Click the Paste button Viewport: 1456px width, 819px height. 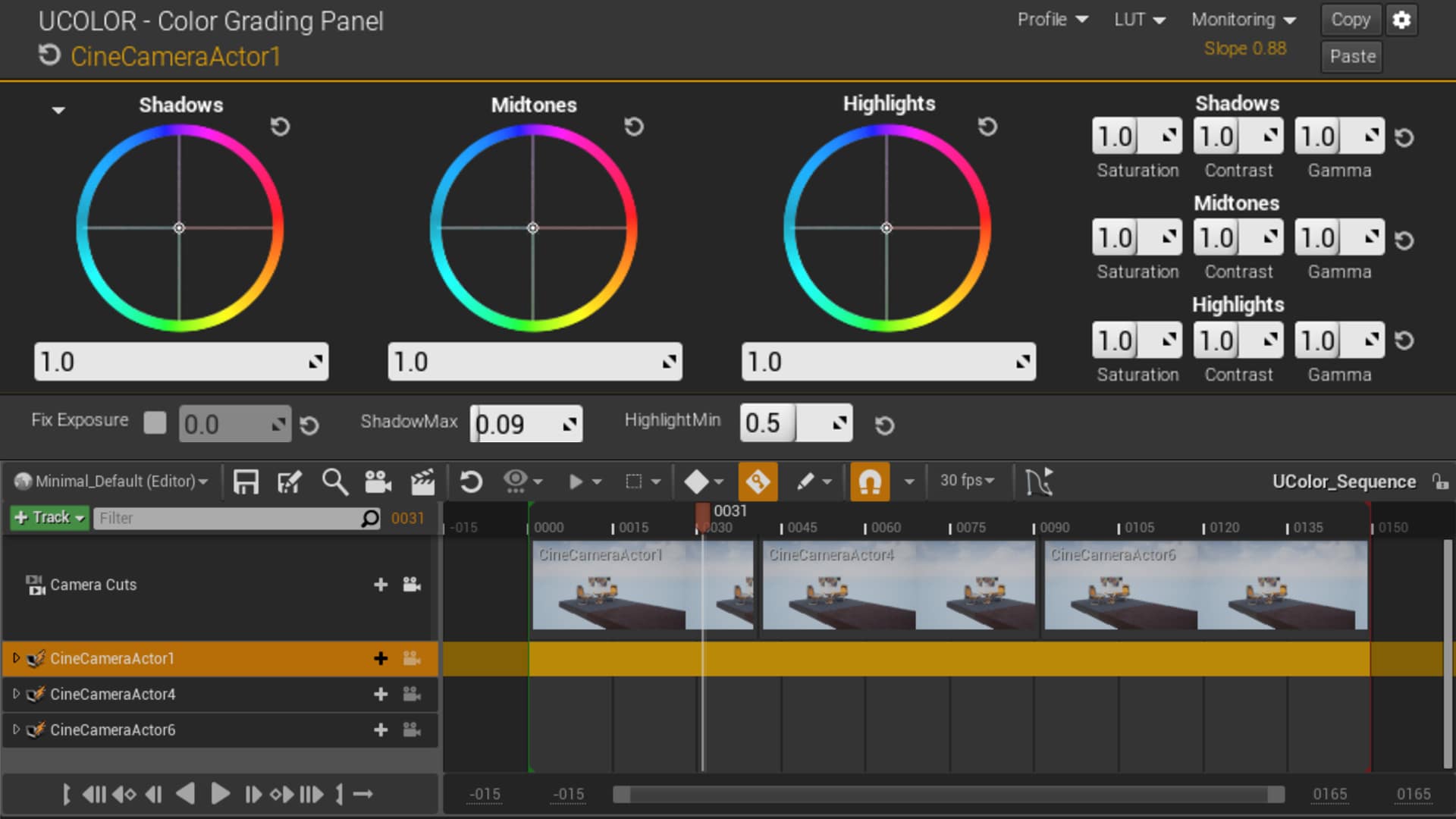pyautogui.click(x=1351, y=55)
